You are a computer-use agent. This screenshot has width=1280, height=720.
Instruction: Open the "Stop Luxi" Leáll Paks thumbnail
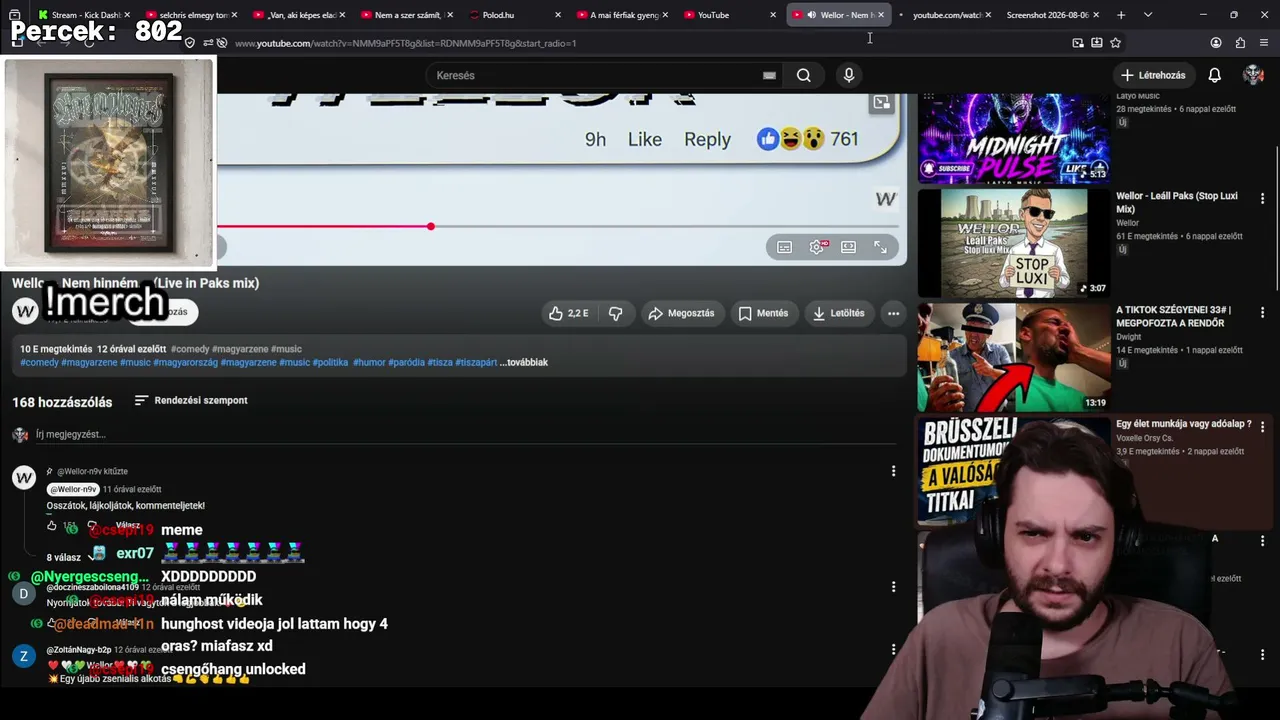1014,243
